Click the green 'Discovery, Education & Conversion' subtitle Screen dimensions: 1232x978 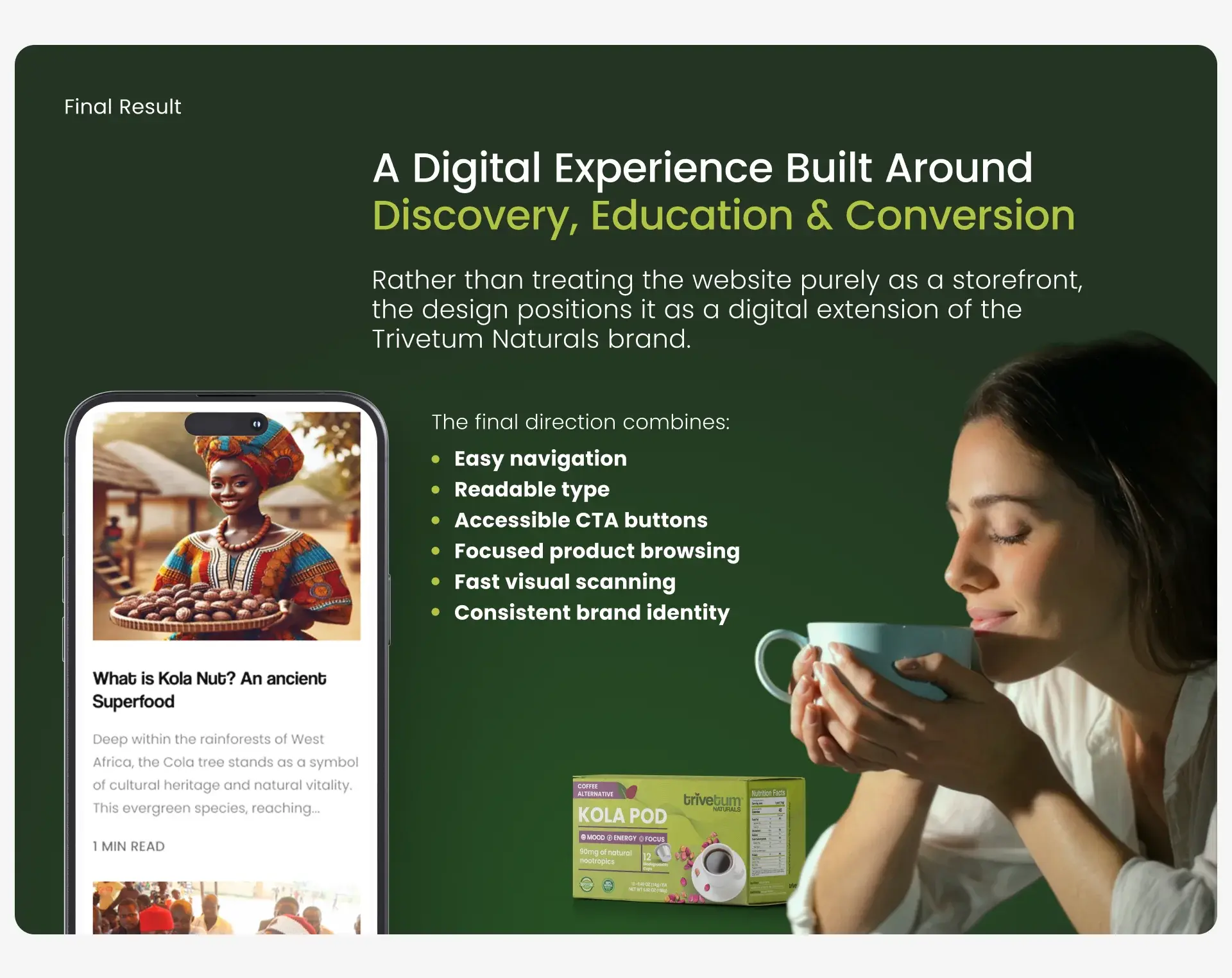(x=724, y=216)
